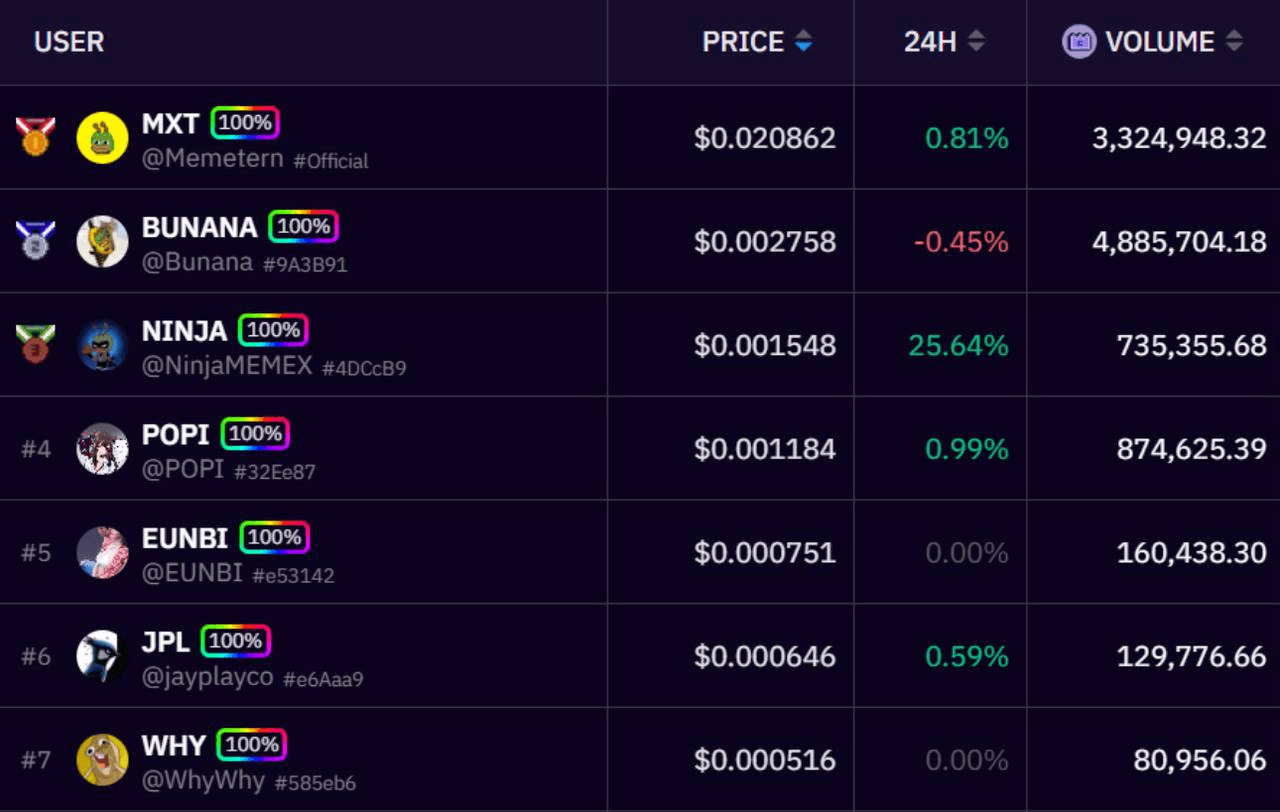The height and width of the screenshot is (812, 1280).
Task: Click the BUNANA 100% rainbow badge
Action: (304, 227)
